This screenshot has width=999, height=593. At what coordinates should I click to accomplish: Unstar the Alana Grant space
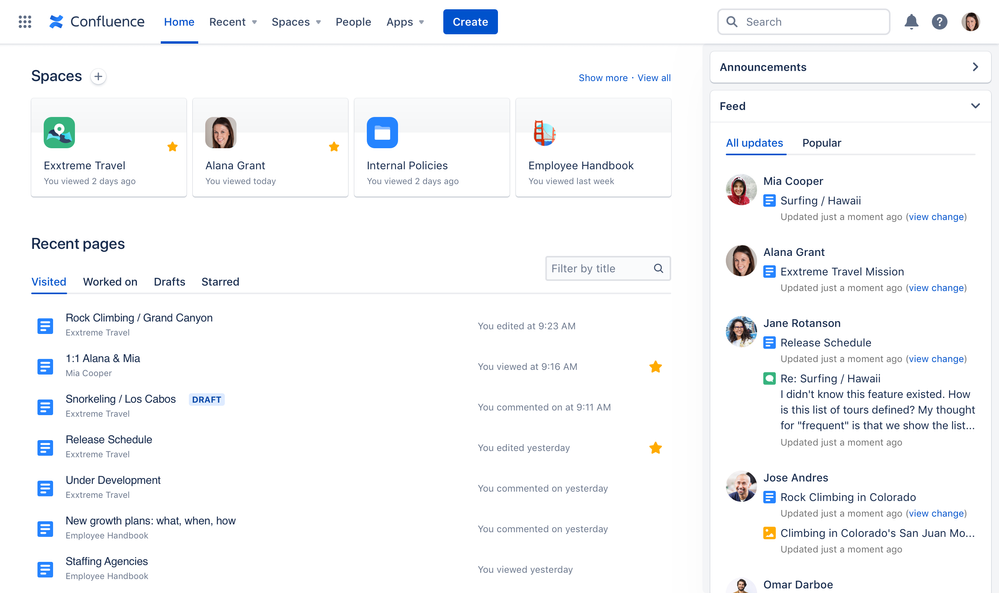click(x=334, y=146)
